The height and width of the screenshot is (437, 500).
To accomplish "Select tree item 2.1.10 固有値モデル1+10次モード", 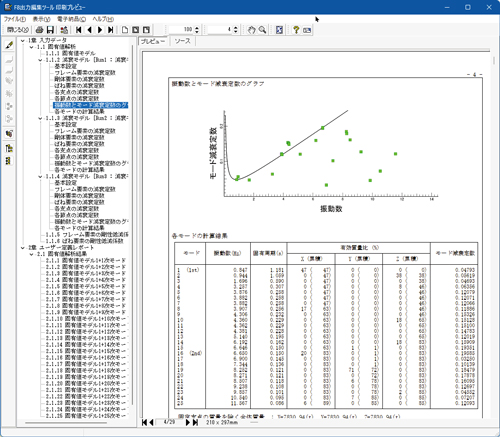I will [x=86, y=319].
